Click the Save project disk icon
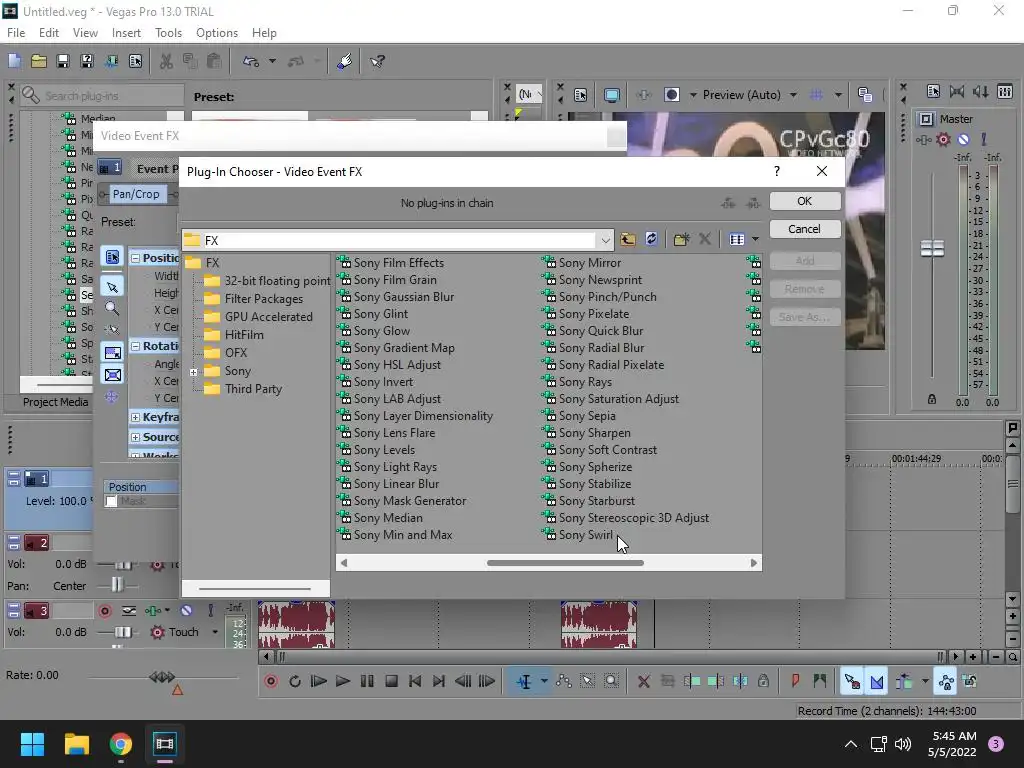The width and height of the screenshot is (1024, 768). (x=63, y=61)
